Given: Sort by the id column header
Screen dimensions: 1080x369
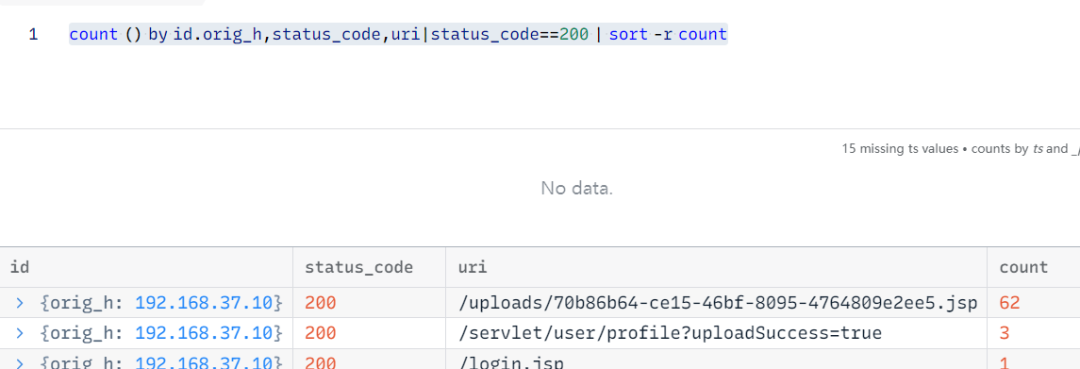Looking at the screenshot, I should tap(19, 267).
